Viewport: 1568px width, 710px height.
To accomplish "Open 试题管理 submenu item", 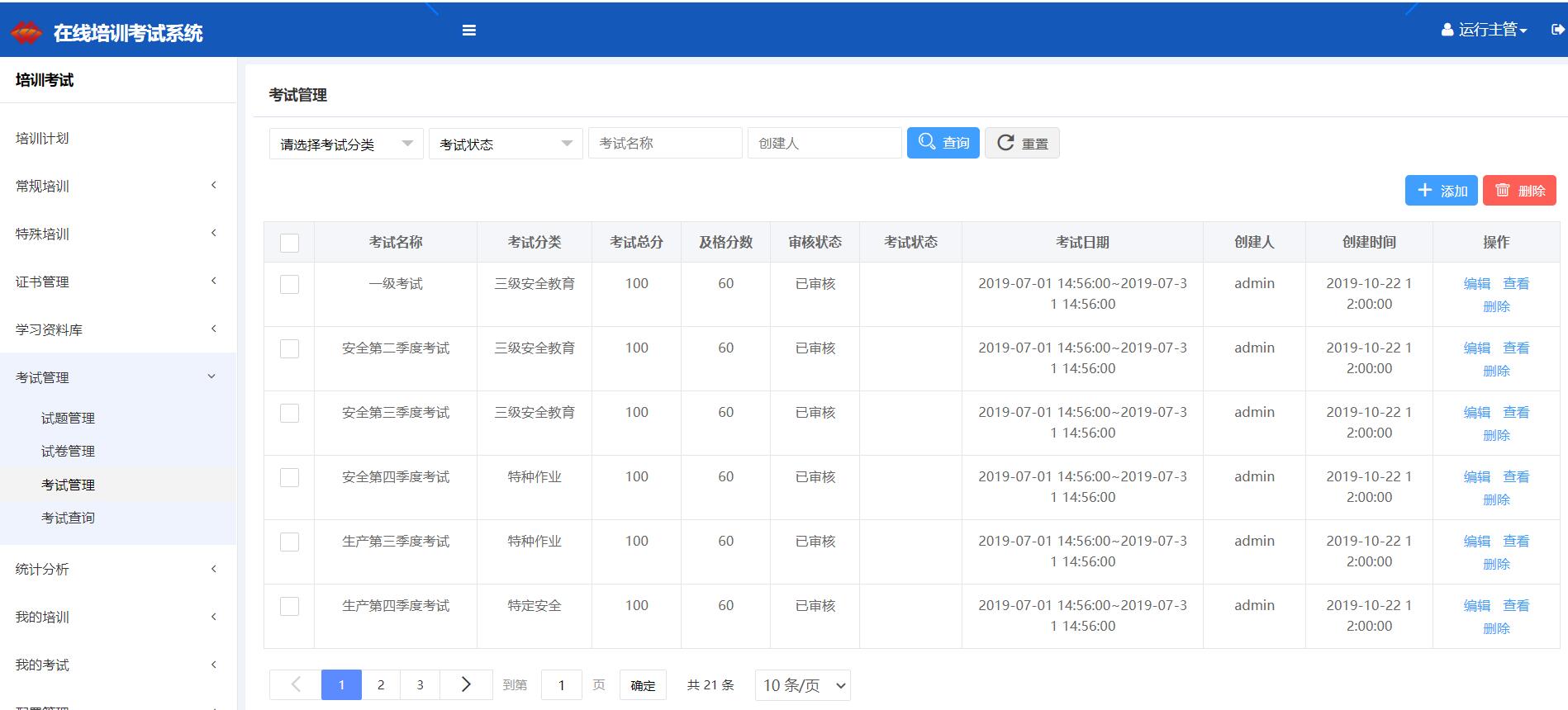I will coord(68,419).
